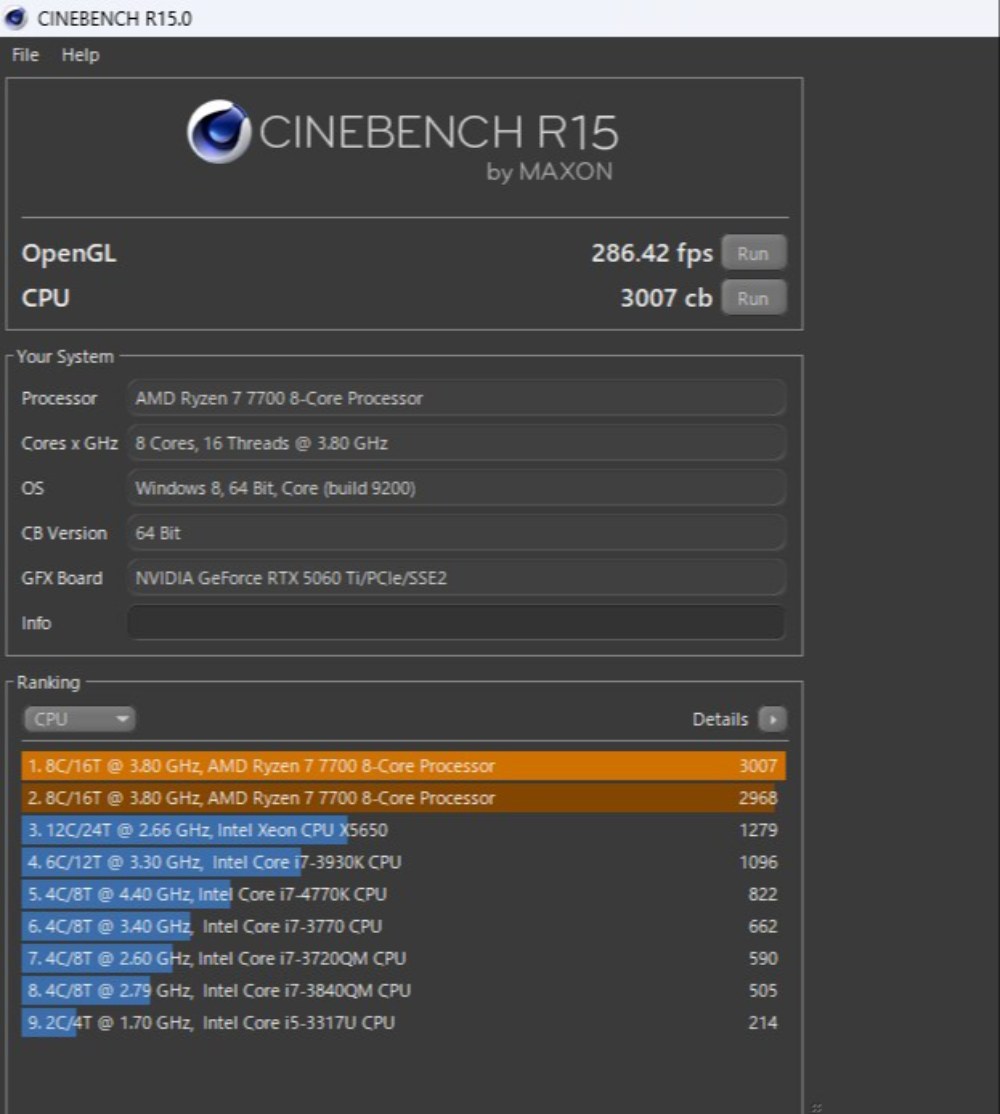Click the Info input field
Screen dimensions: 1000x1114
457,622
